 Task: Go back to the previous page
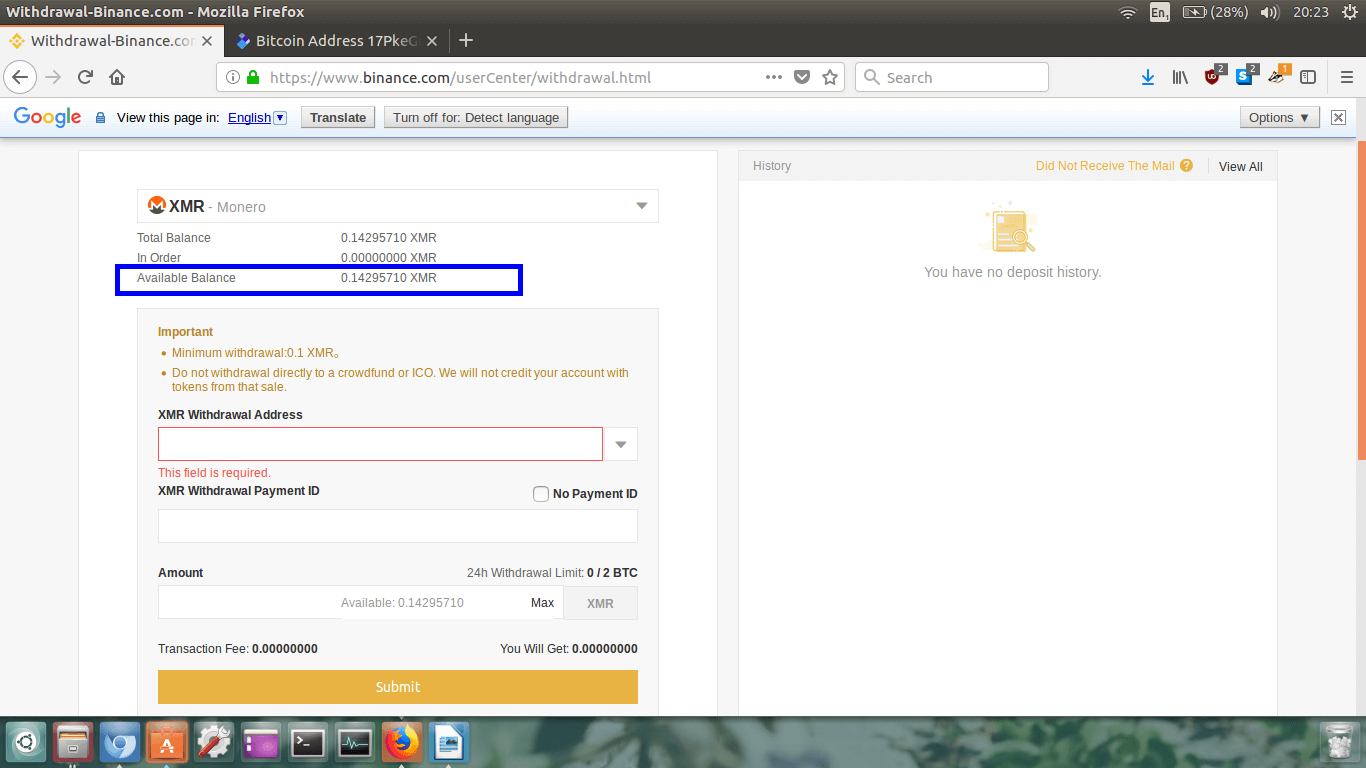coord(21,77)
